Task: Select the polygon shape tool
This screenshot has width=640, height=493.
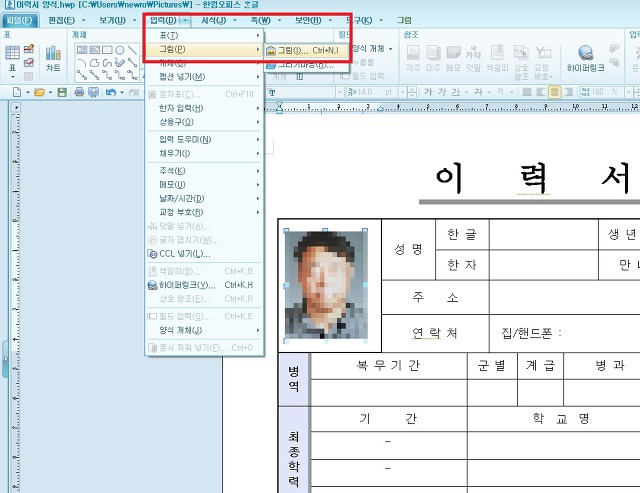Action: 95,62
